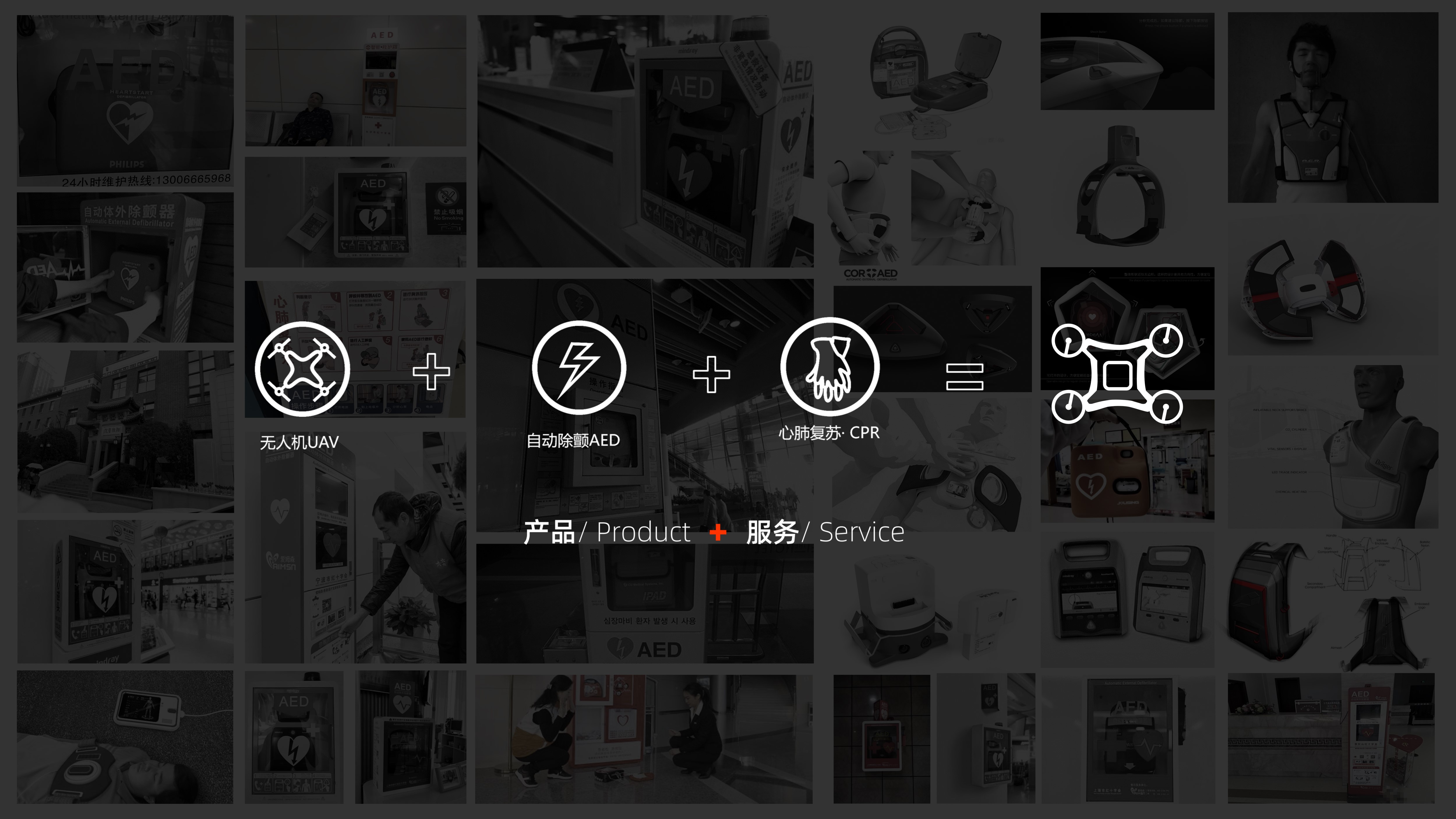This screenshot has width=1456, height=819.
Task: Click the circled drone UAV icon
Action: 302,369
